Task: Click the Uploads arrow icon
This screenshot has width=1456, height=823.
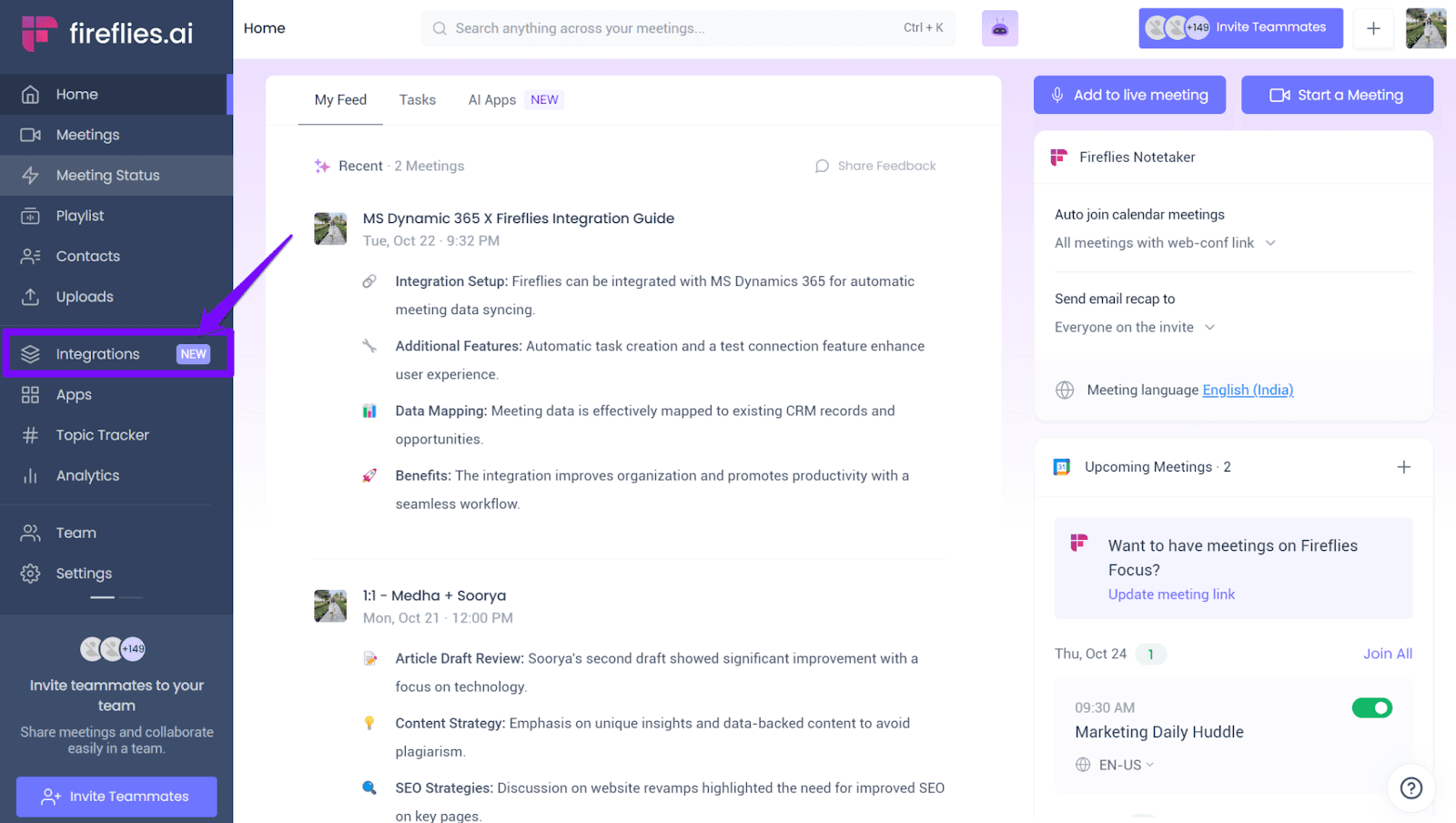Action: [x=30, y=297]
